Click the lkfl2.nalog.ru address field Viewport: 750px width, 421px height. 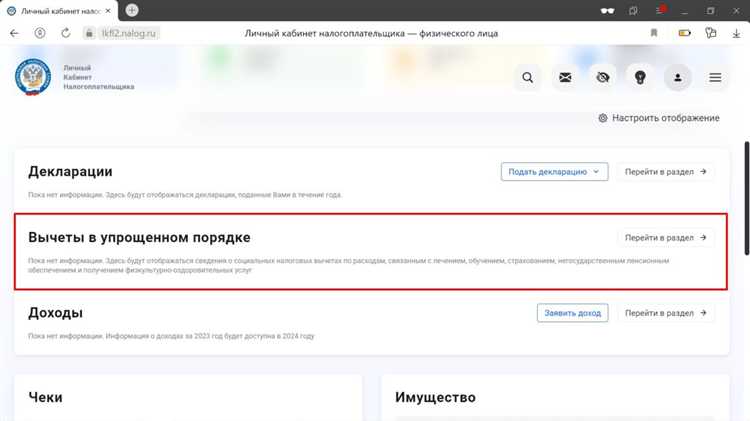tap(129, 33)
